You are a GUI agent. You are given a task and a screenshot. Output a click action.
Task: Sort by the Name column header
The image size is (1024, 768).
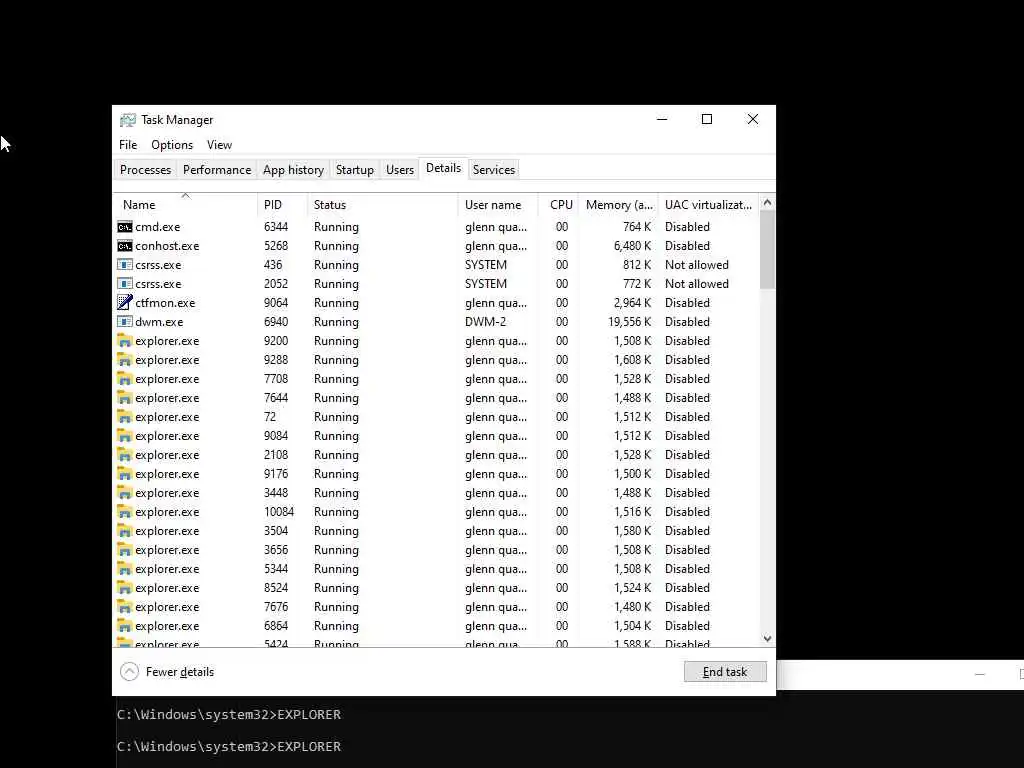tap(185, 204)
